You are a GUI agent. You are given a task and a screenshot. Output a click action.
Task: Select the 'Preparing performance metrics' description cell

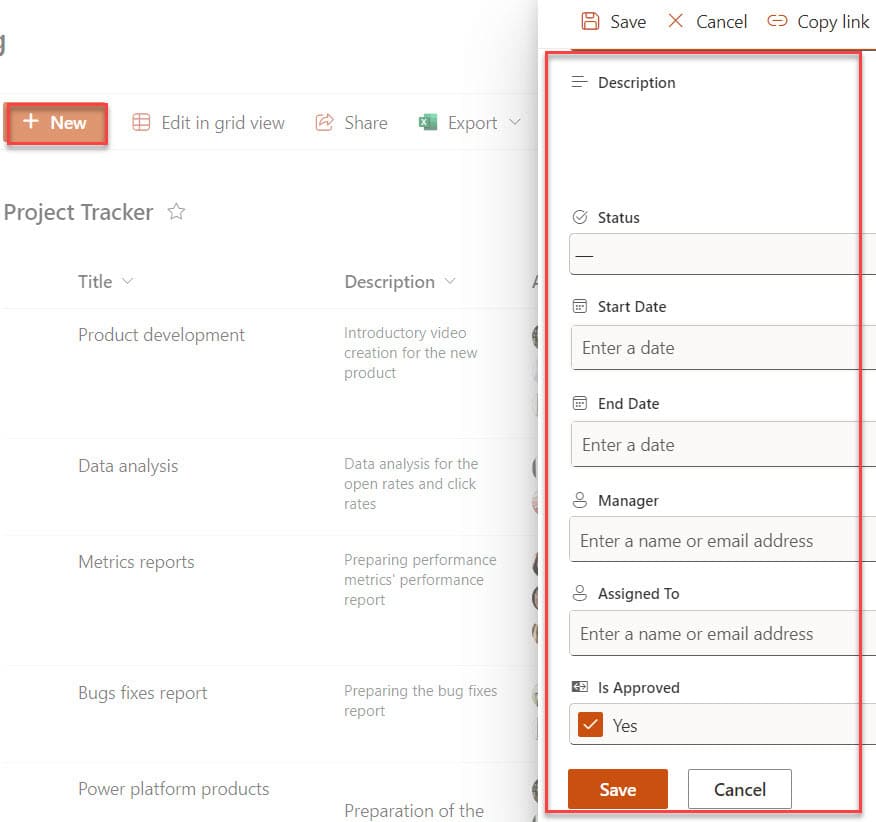click(x=420, y=579)
